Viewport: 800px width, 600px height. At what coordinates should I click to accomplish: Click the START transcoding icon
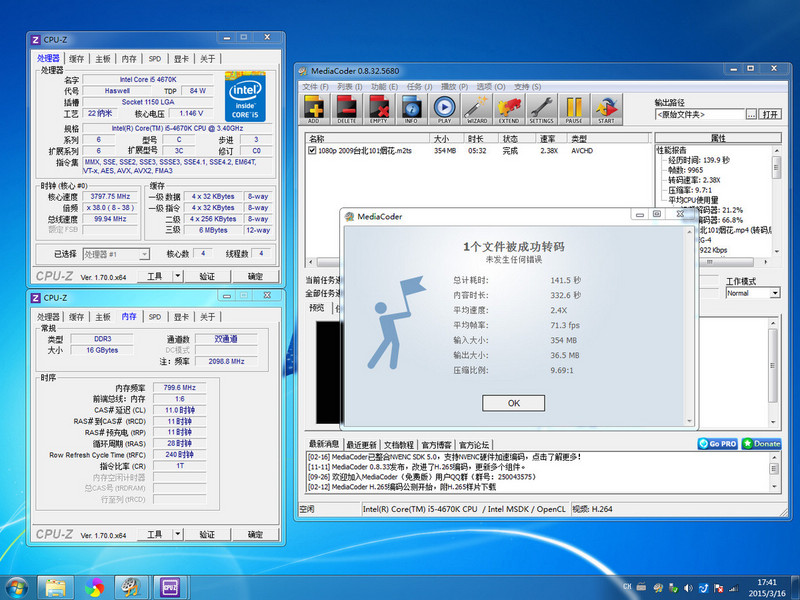(606, 108)
